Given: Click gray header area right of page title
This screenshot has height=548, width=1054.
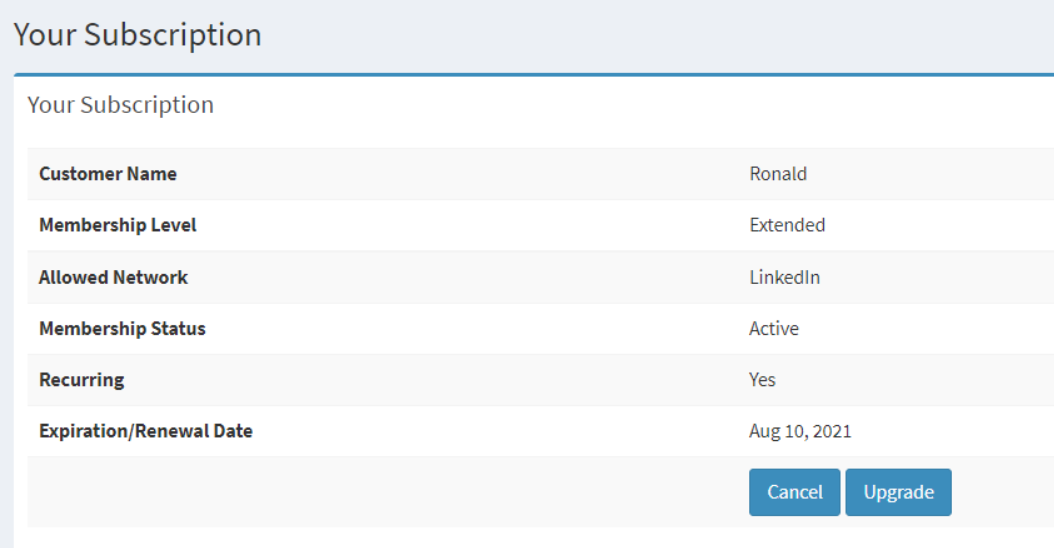Looking at the screenshot, I should coord(650,34).
